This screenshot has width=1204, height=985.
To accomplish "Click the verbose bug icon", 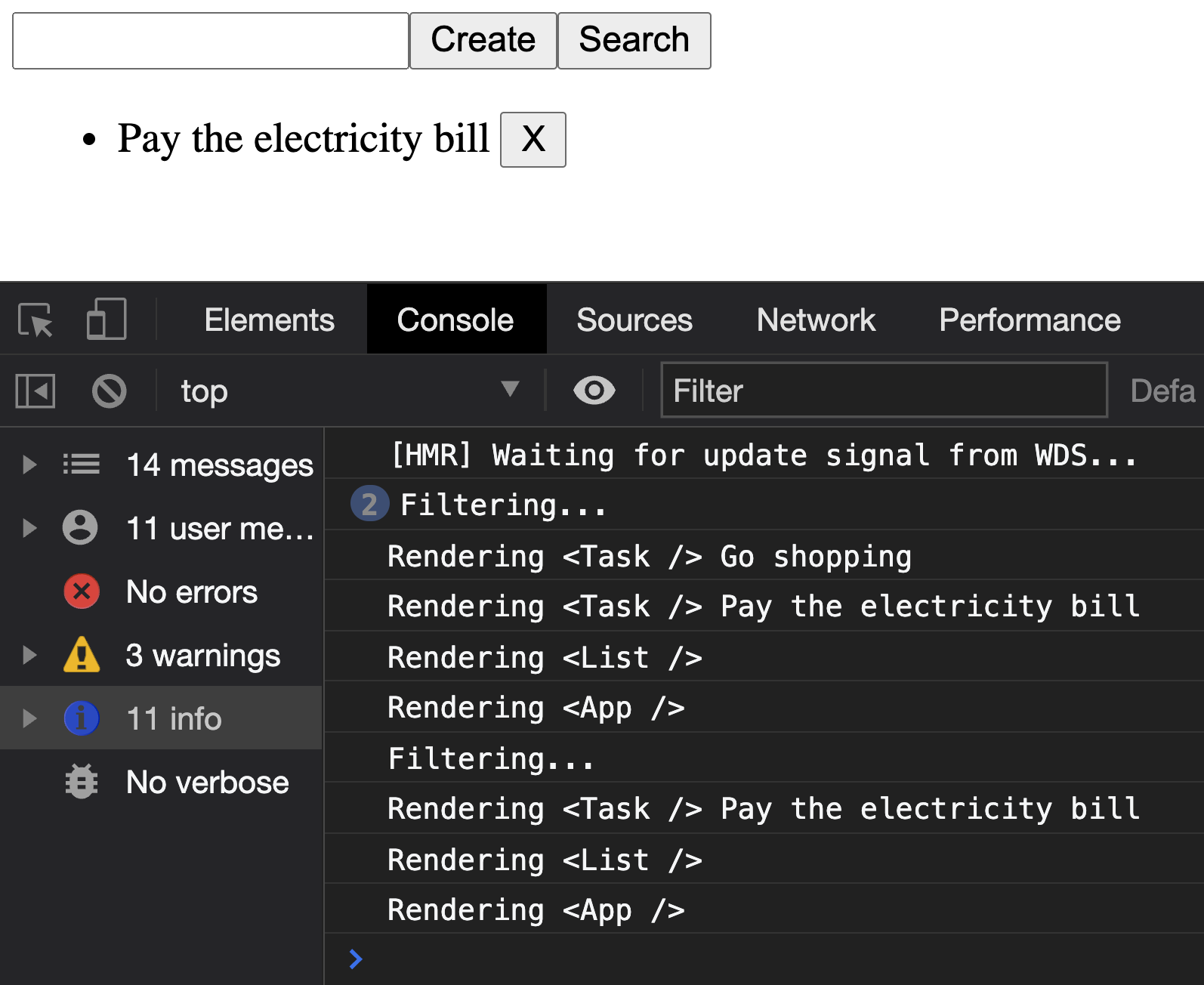I will click(x=82, y=782).
